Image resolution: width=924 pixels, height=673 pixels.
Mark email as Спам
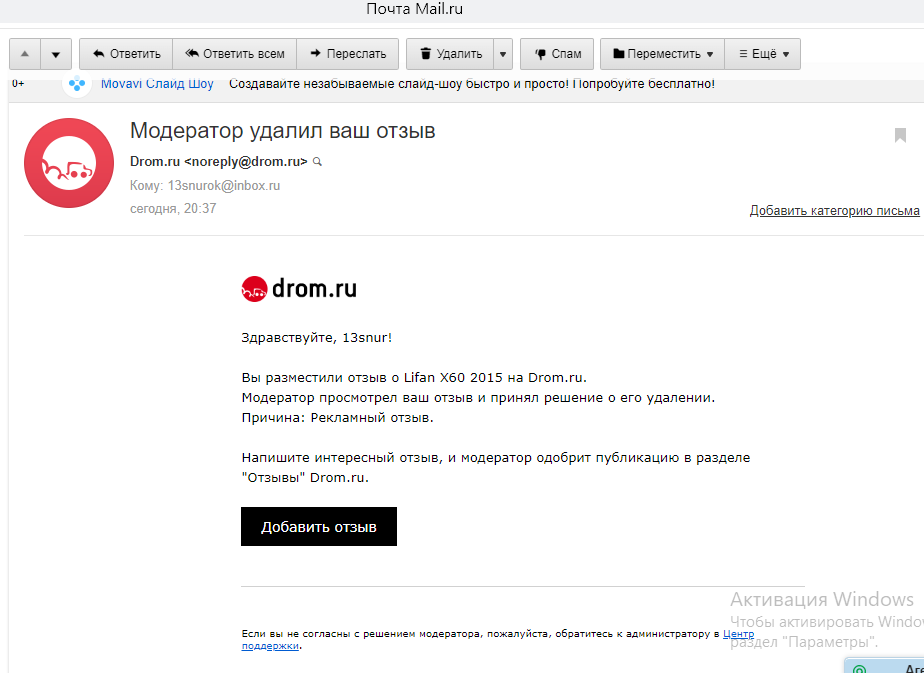click(x=557, y=54)
